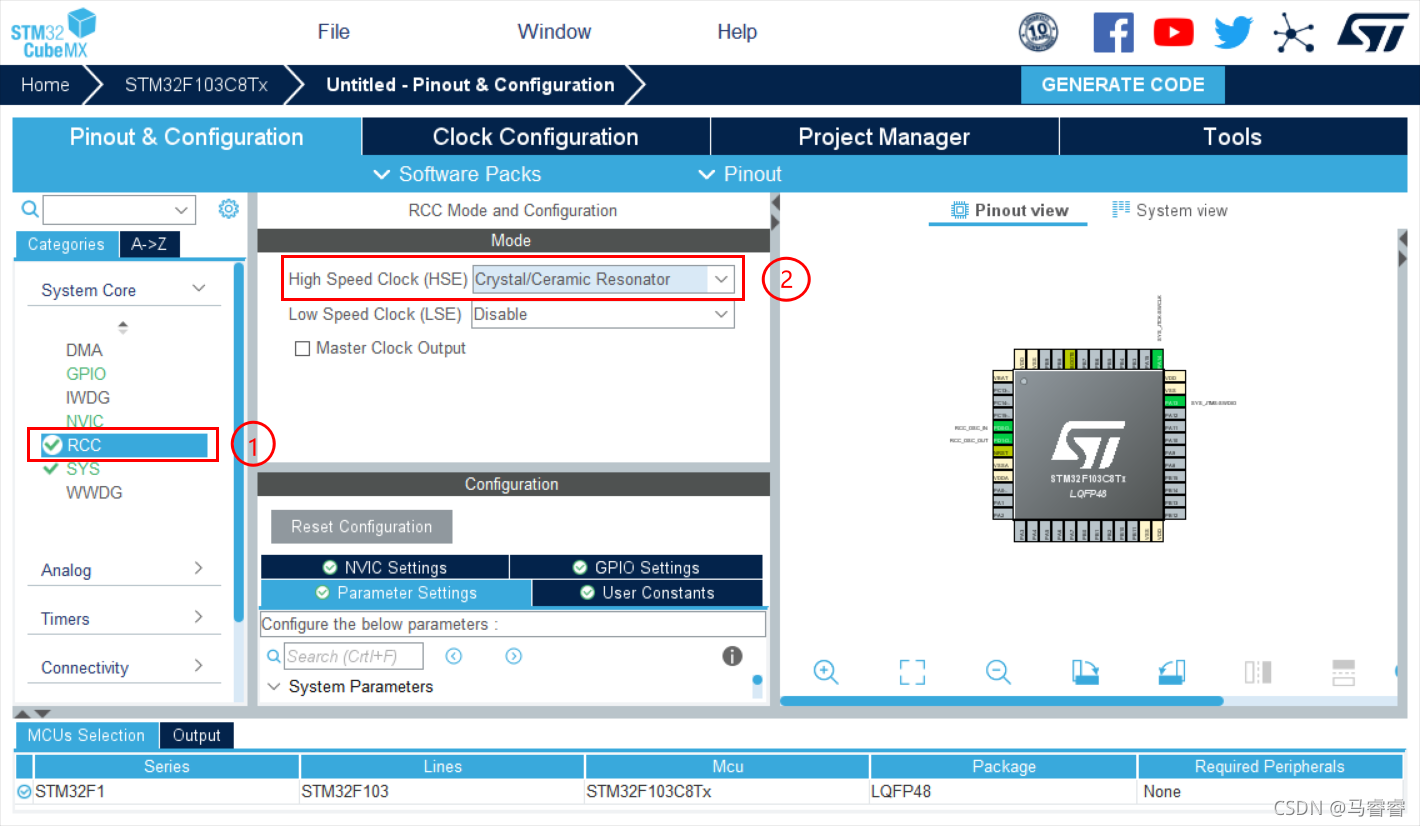
Task: Click the STM32CubeMX logo icon
Action: 54,33
